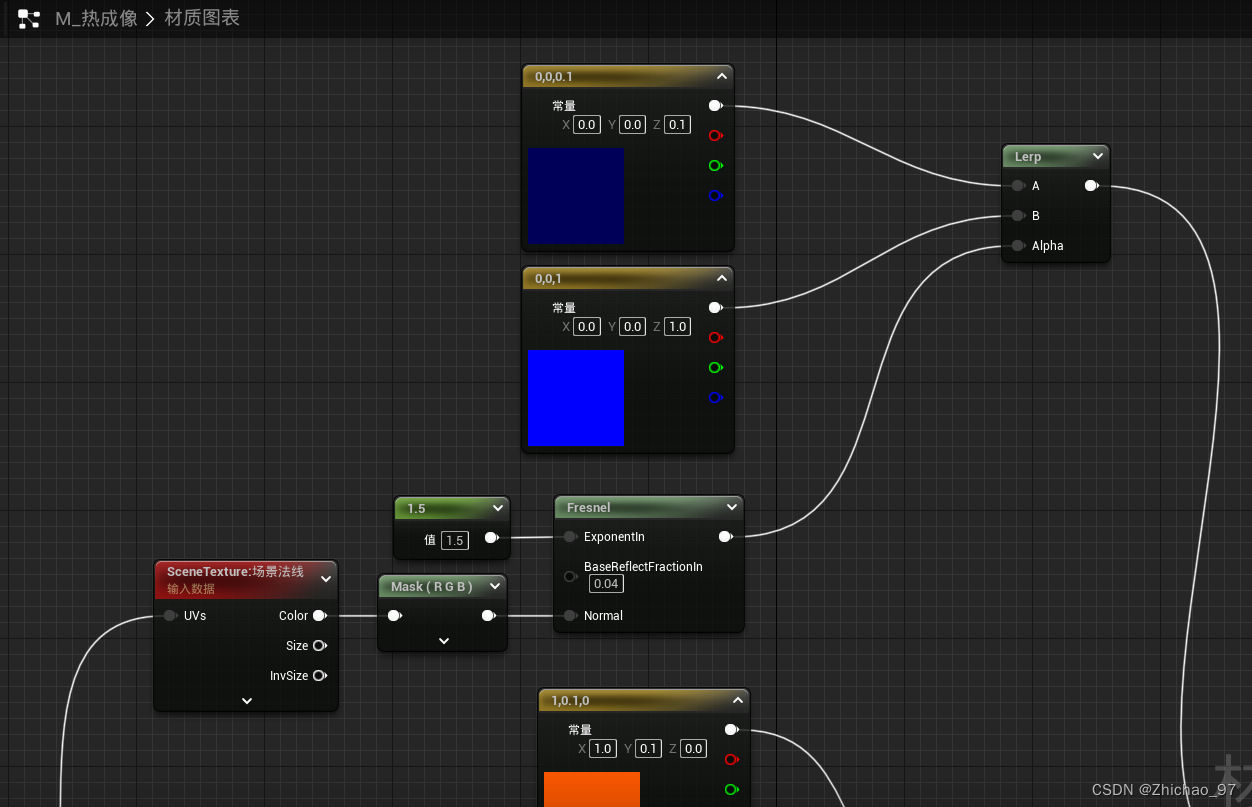Screen dimensions: 1252x807
Task: Collapse the 1,0.1,0 constant node
Action: 738,700
